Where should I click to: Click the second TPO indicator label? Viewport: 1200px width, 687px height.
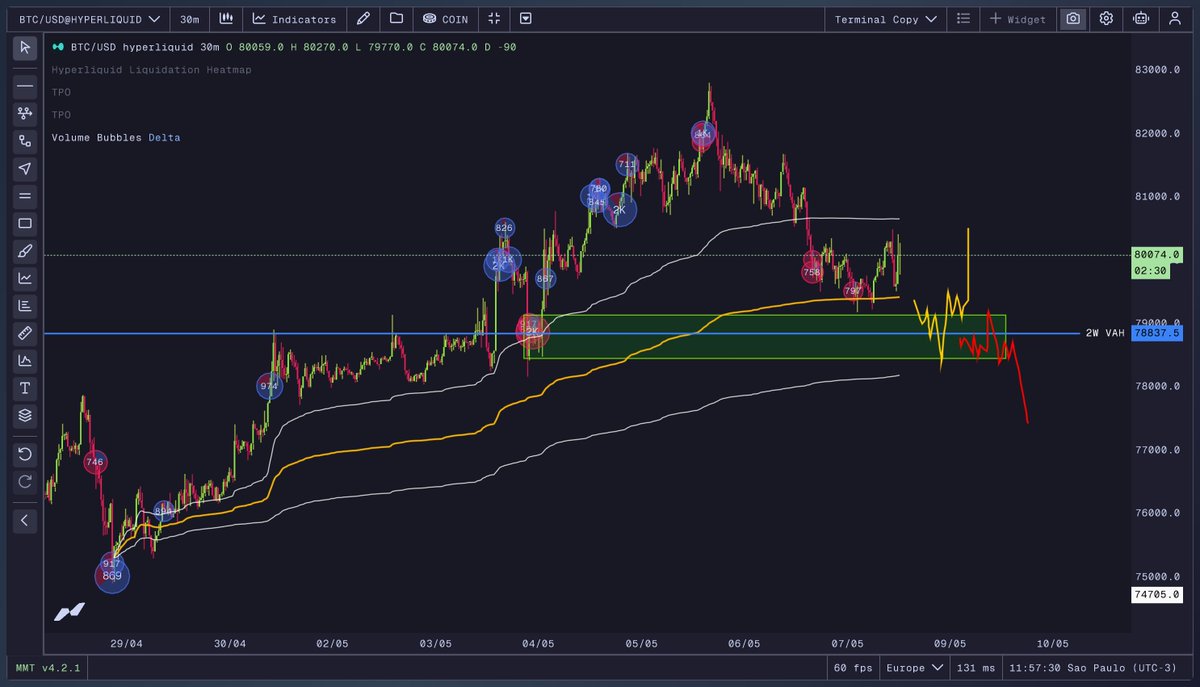61,114
